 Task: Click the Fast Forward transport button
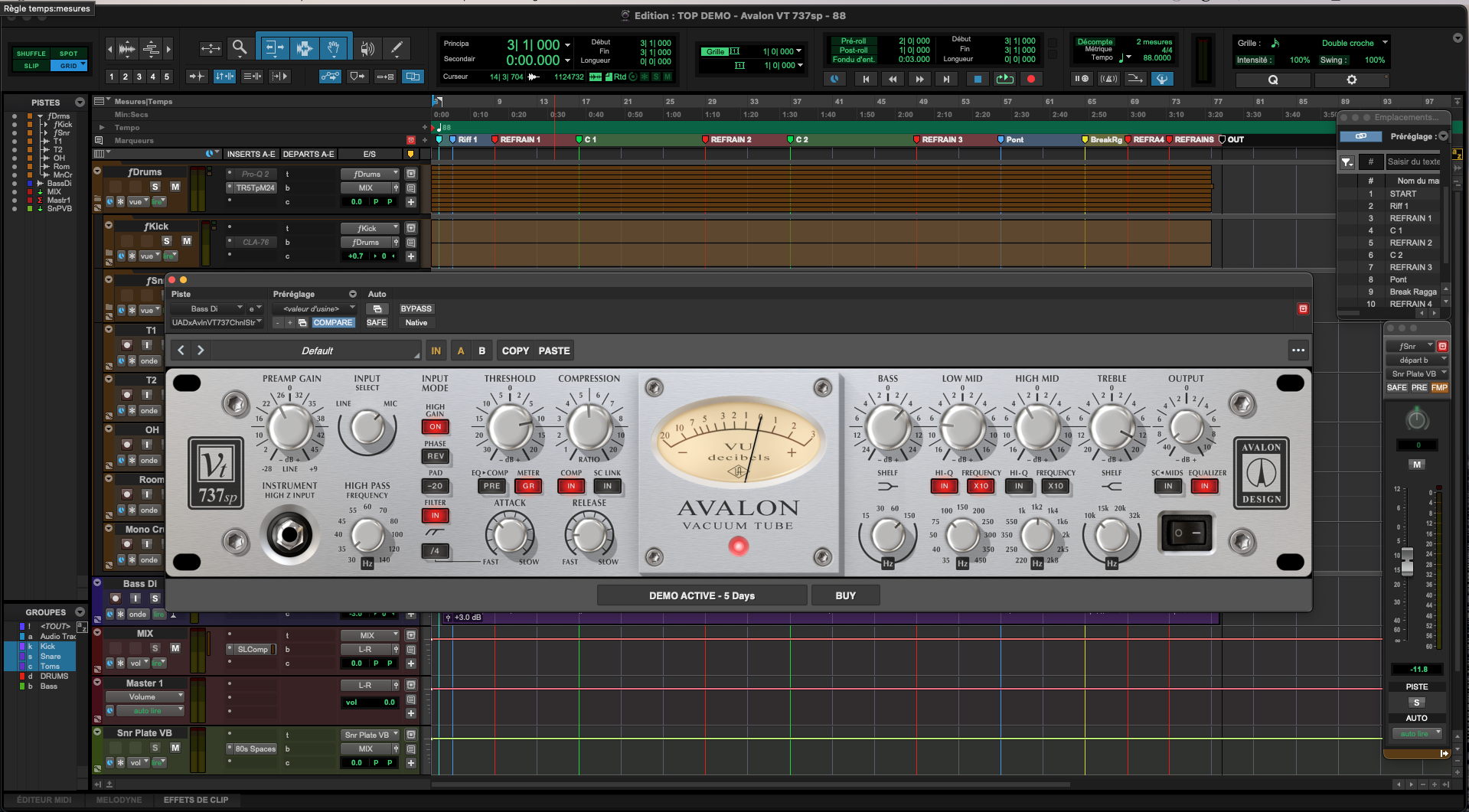(x=919, y=79)
